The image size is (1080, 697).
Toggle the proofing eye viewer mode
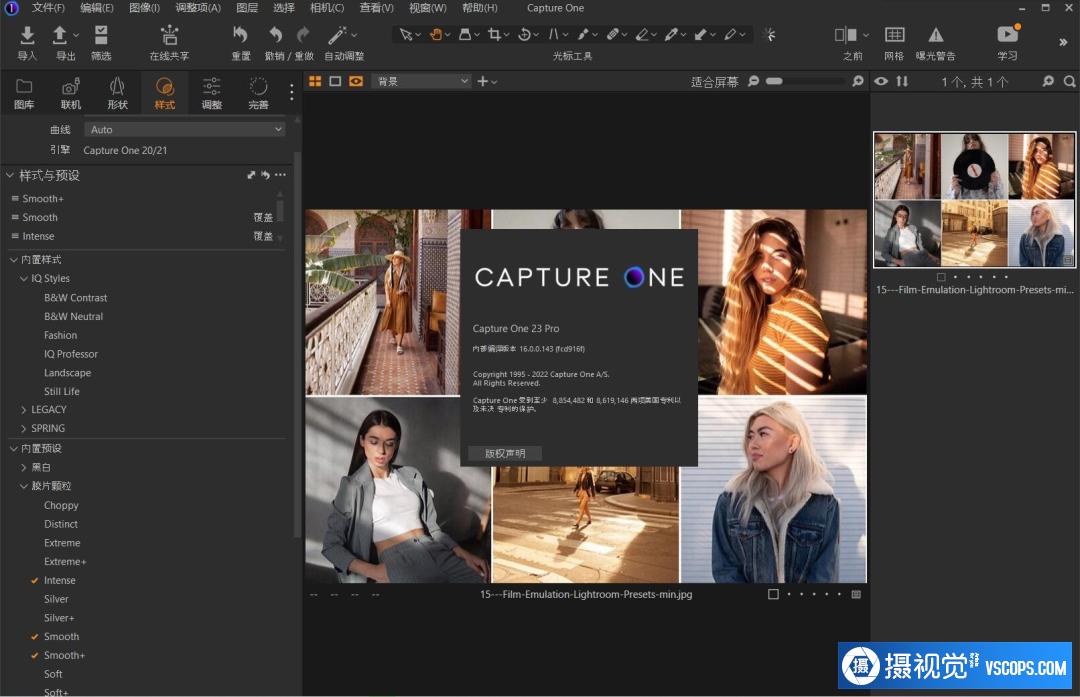355,81
